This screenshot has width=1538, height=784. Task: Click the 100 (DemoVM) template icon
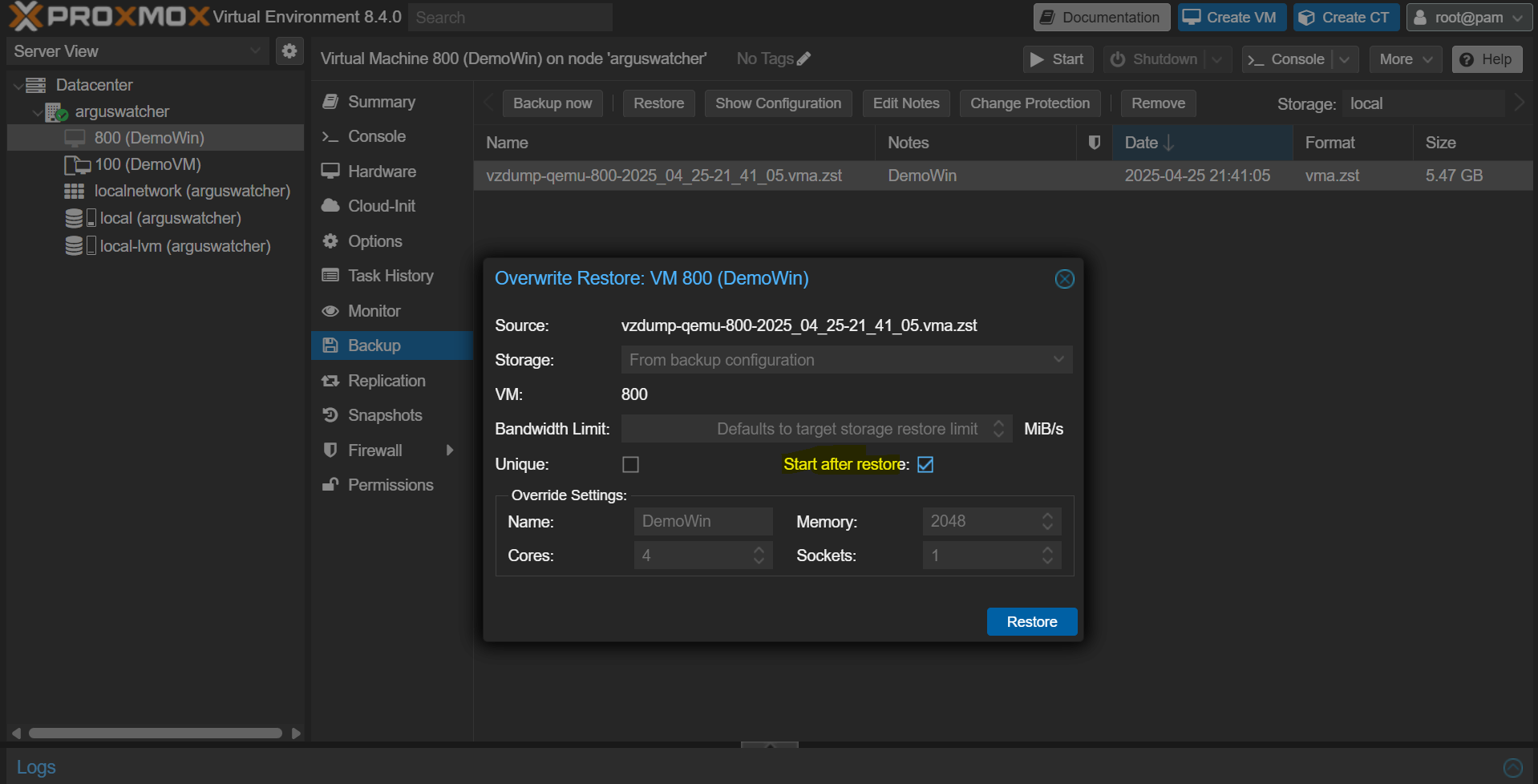[x=77, y=165]
